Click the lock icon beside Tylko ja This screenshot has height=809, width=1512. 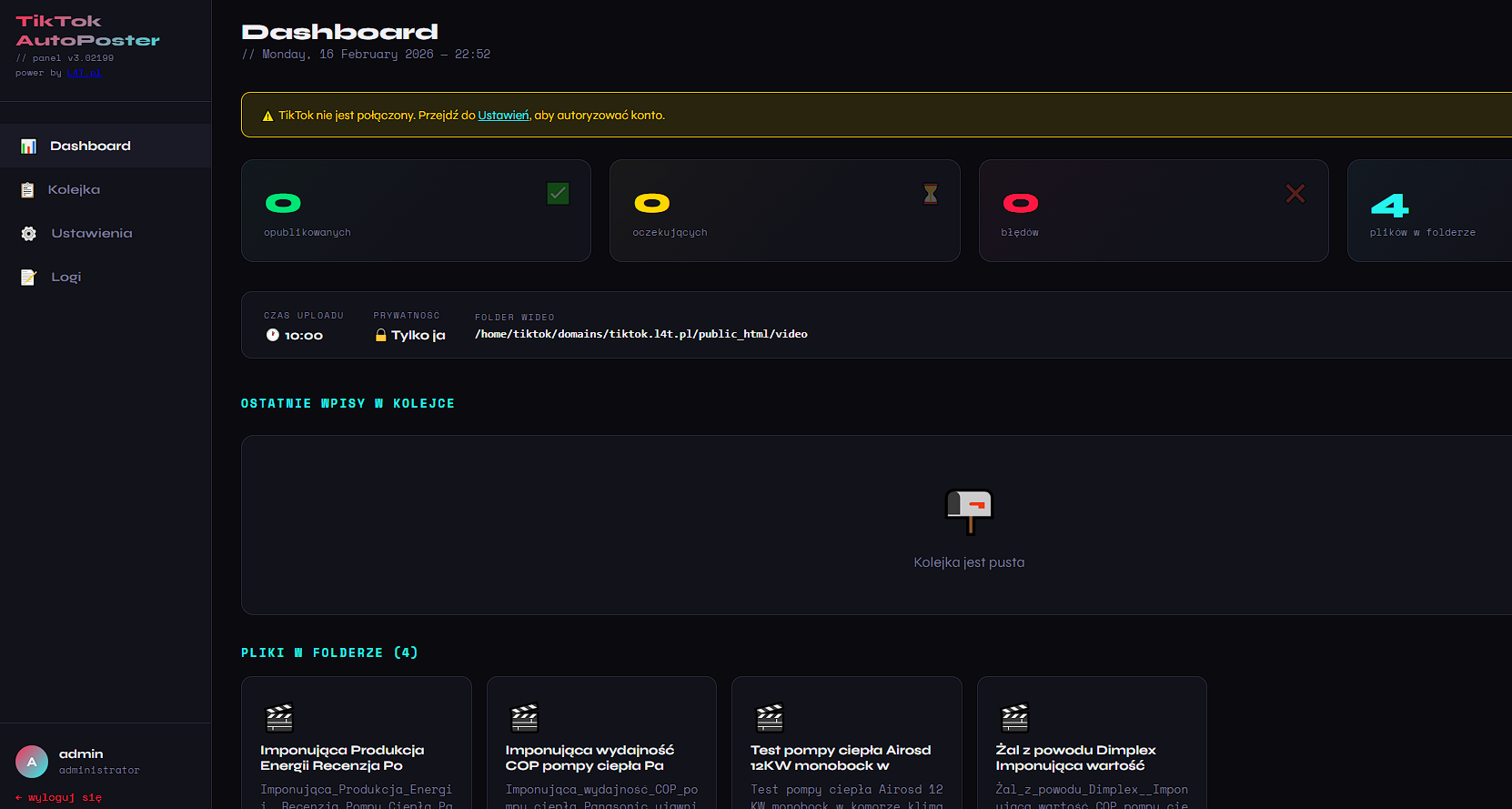[x=381, y=335]
